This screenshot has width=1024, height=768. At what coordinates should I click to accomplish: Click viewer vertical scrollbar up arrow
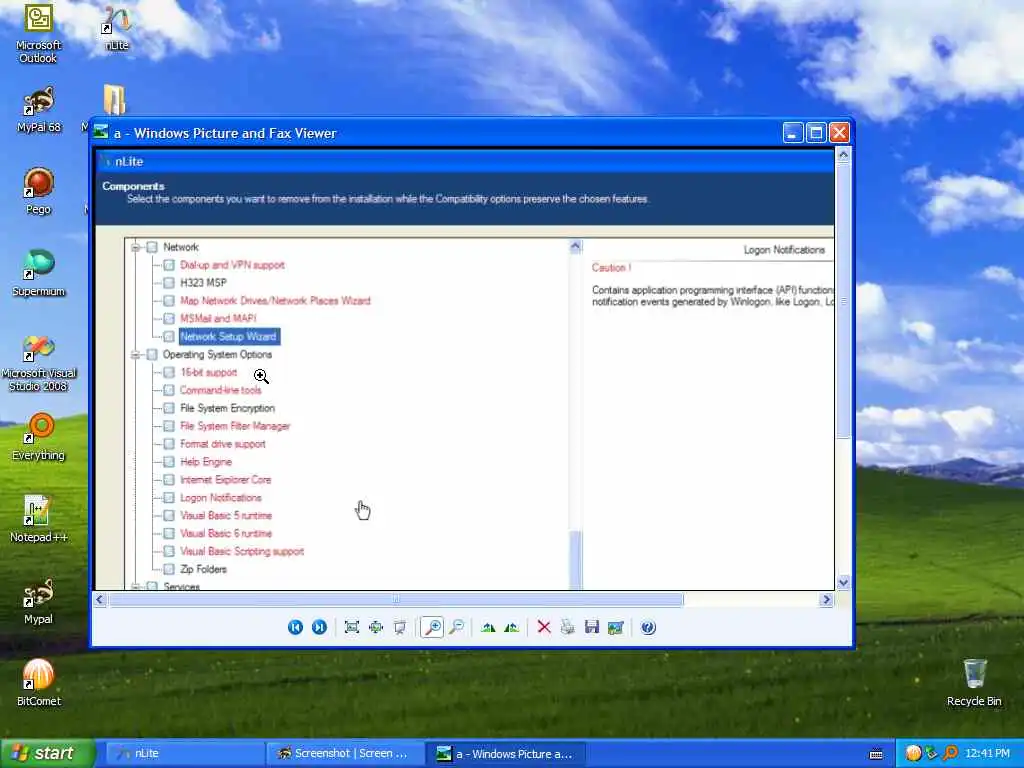(x=843, y=155)
